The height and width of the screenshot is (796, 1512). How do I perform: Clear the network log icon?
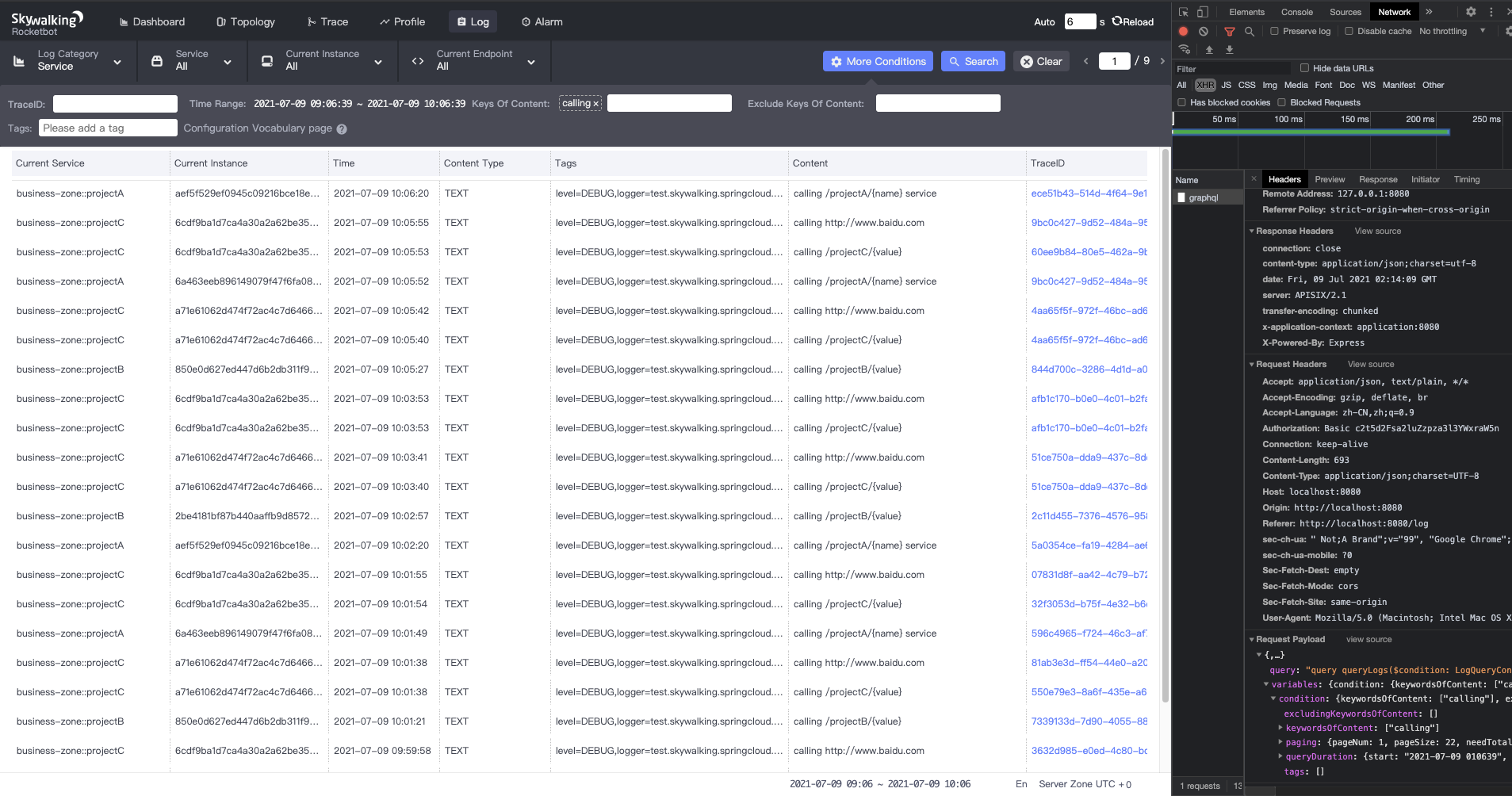(x=1204, y=32)
